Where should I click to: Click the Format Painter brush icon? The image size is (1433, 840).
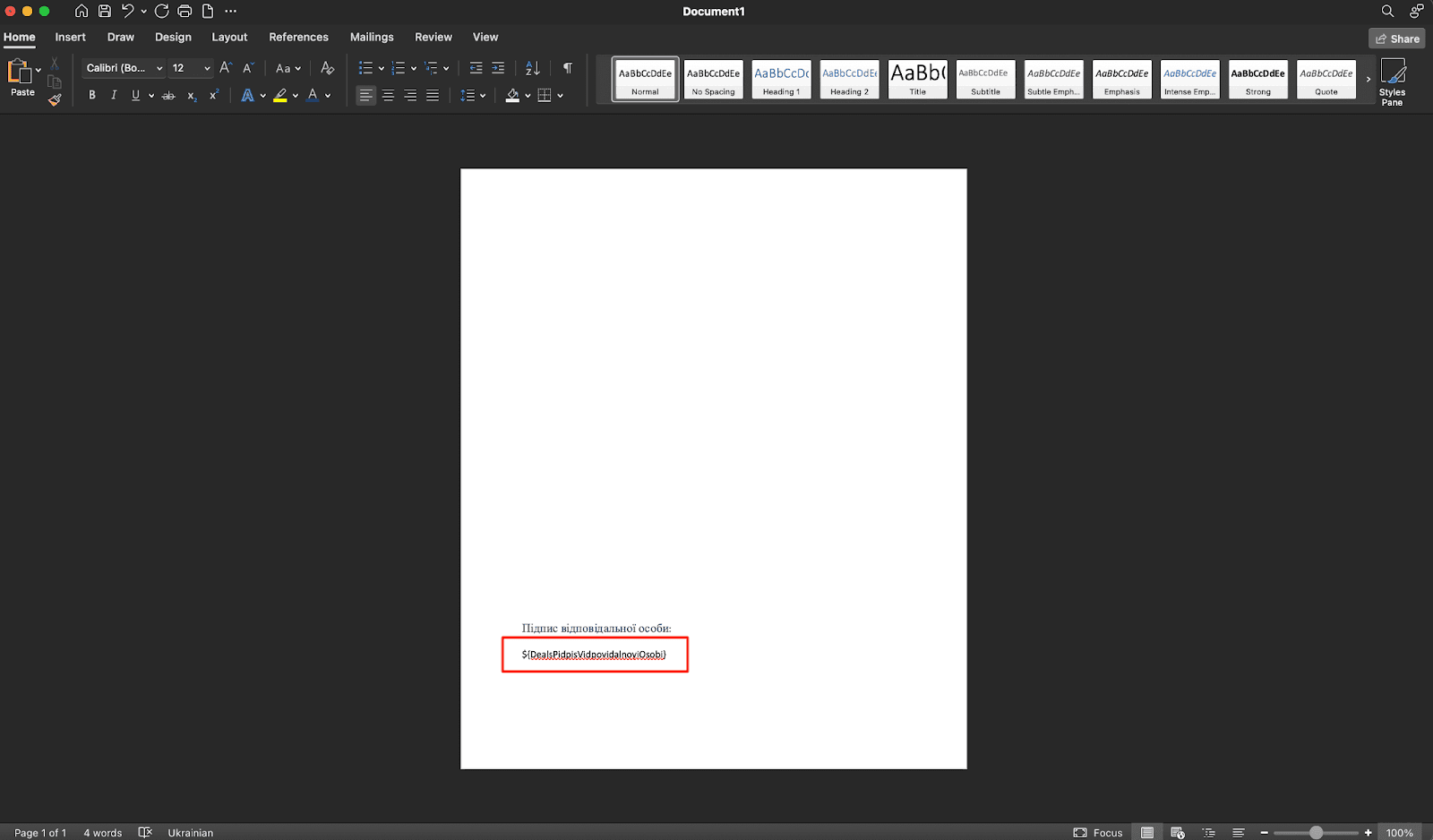[55, 100]
